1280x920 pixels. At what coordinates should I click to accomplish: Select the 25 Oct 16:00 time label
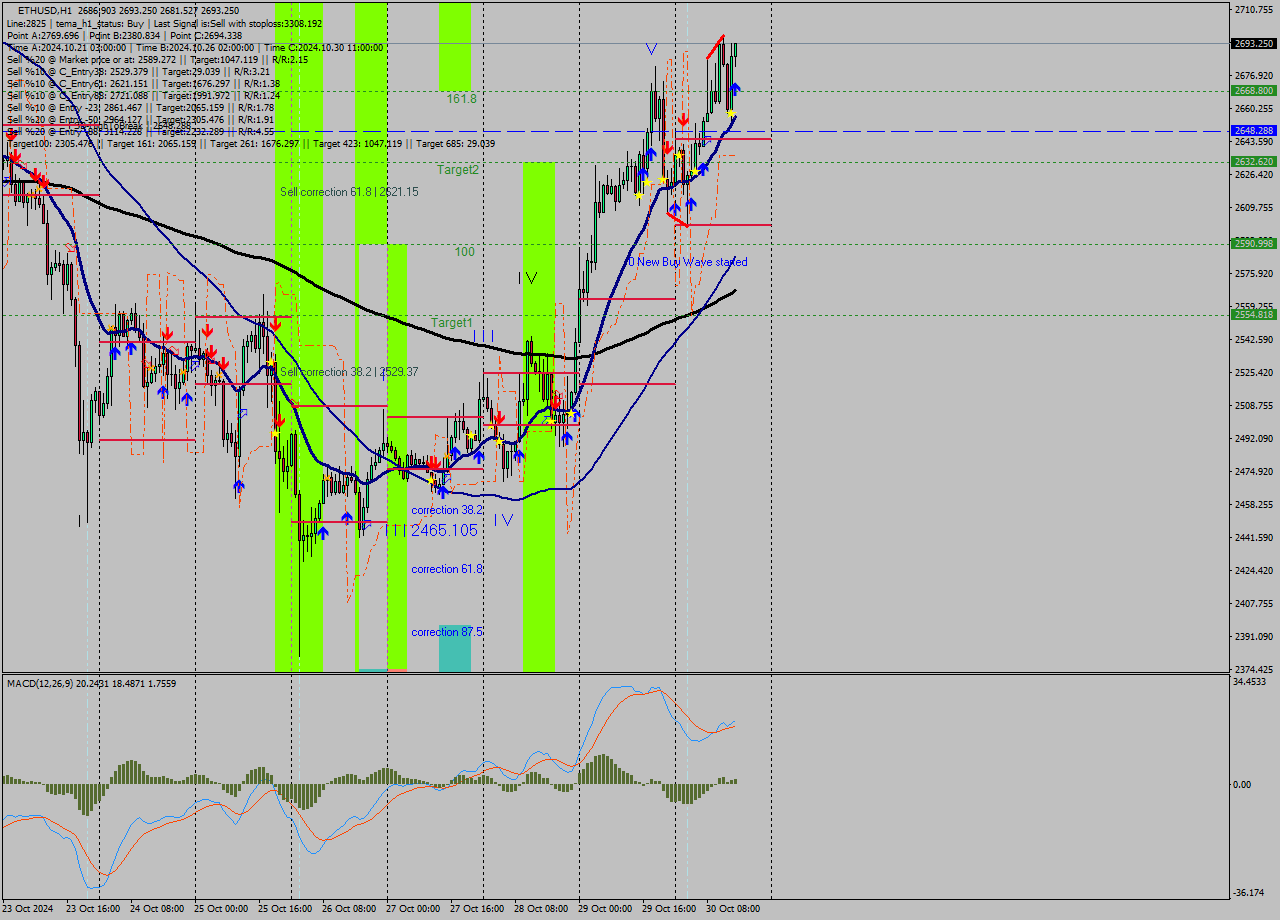pos(285,909)
